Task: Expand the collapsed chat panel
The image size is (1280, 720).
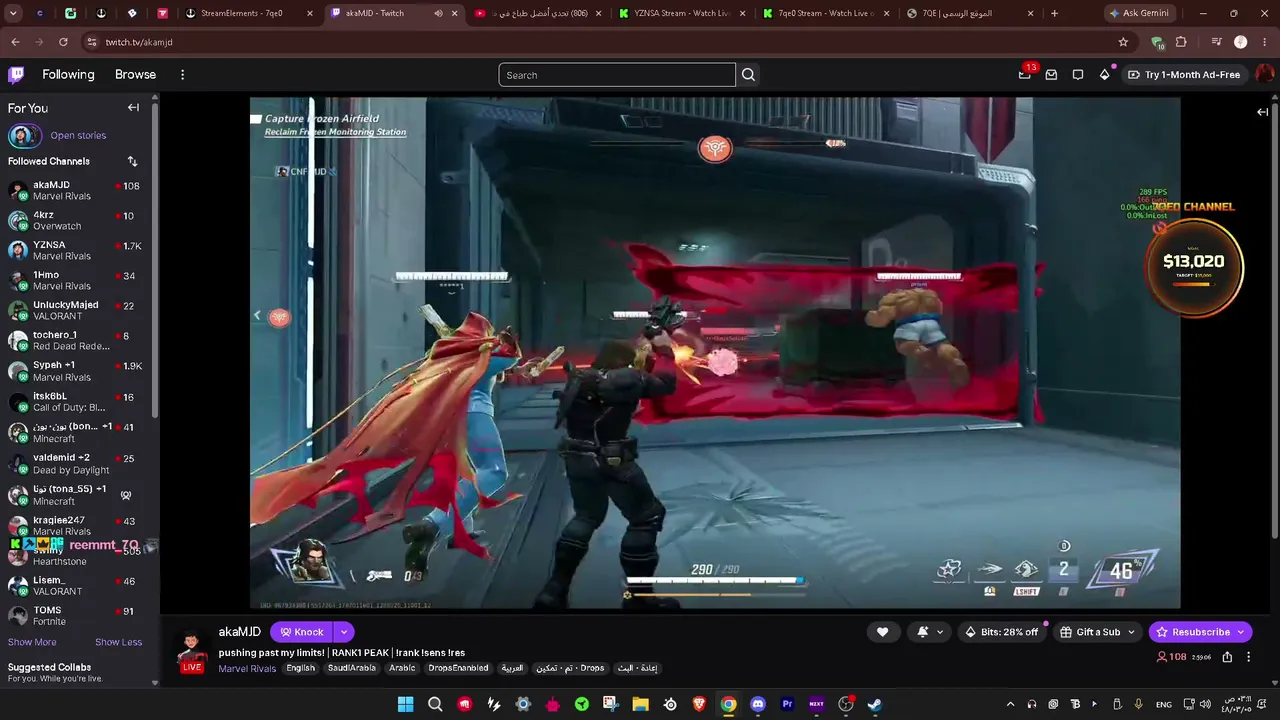Action: click(1262, 112)
